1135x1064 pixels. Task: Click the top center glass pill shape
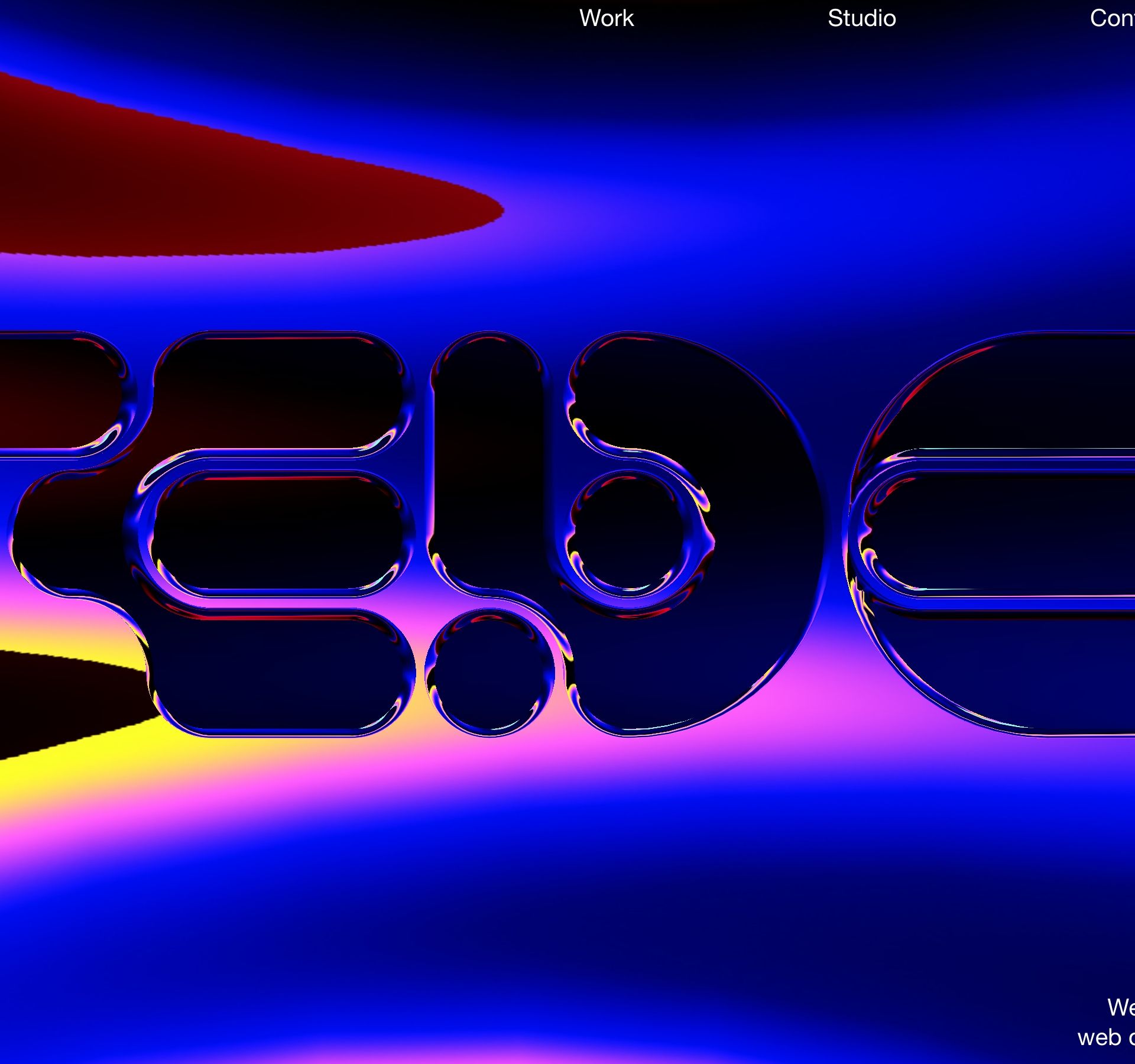(x=281, y=393)
